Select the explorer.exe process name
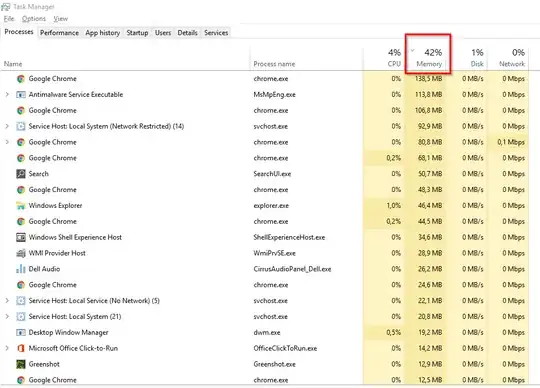 pyautogui.click(x=271, y=206)
